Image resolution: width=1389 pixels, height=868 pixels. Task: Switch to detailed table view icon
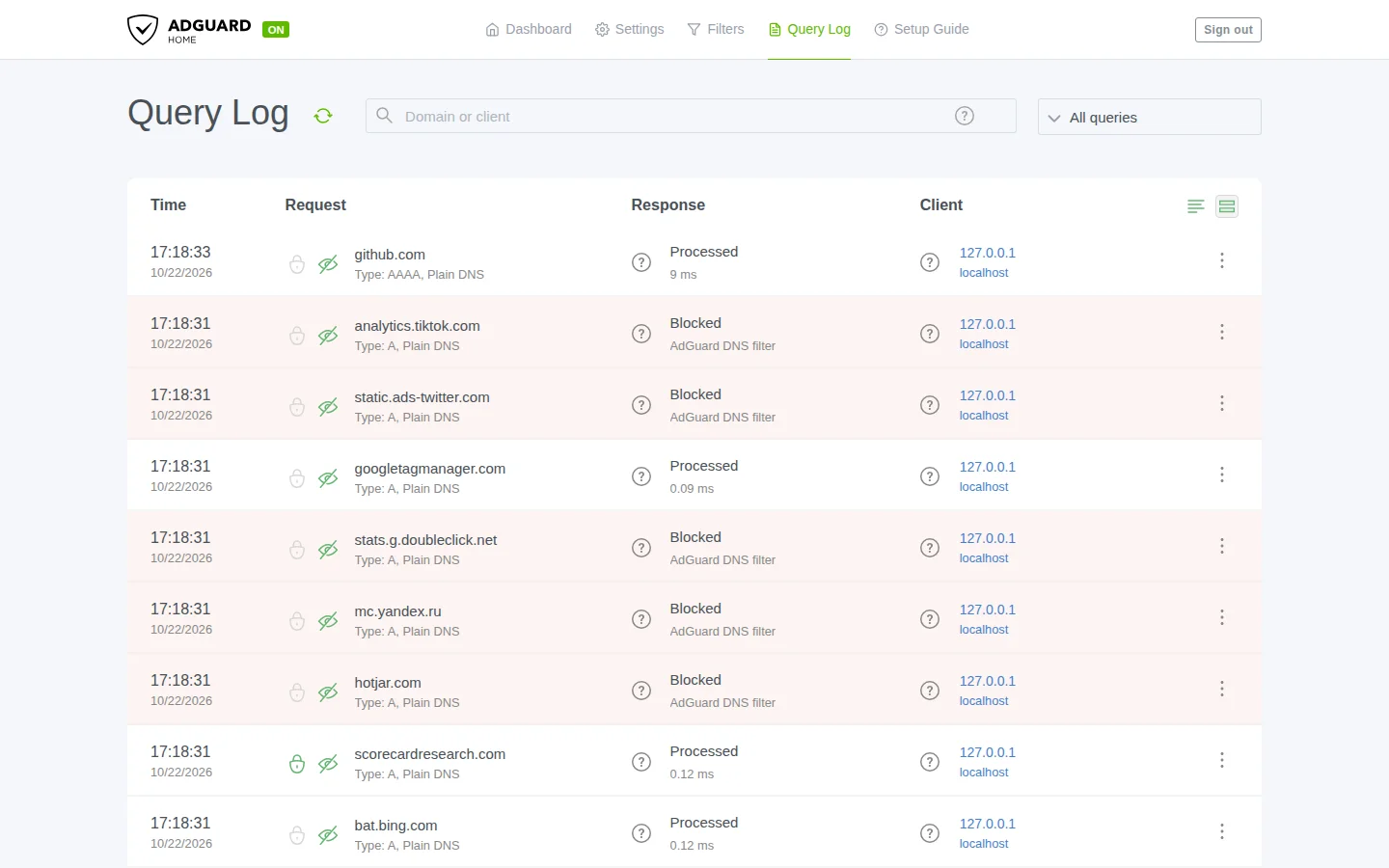pos(1227,205)
